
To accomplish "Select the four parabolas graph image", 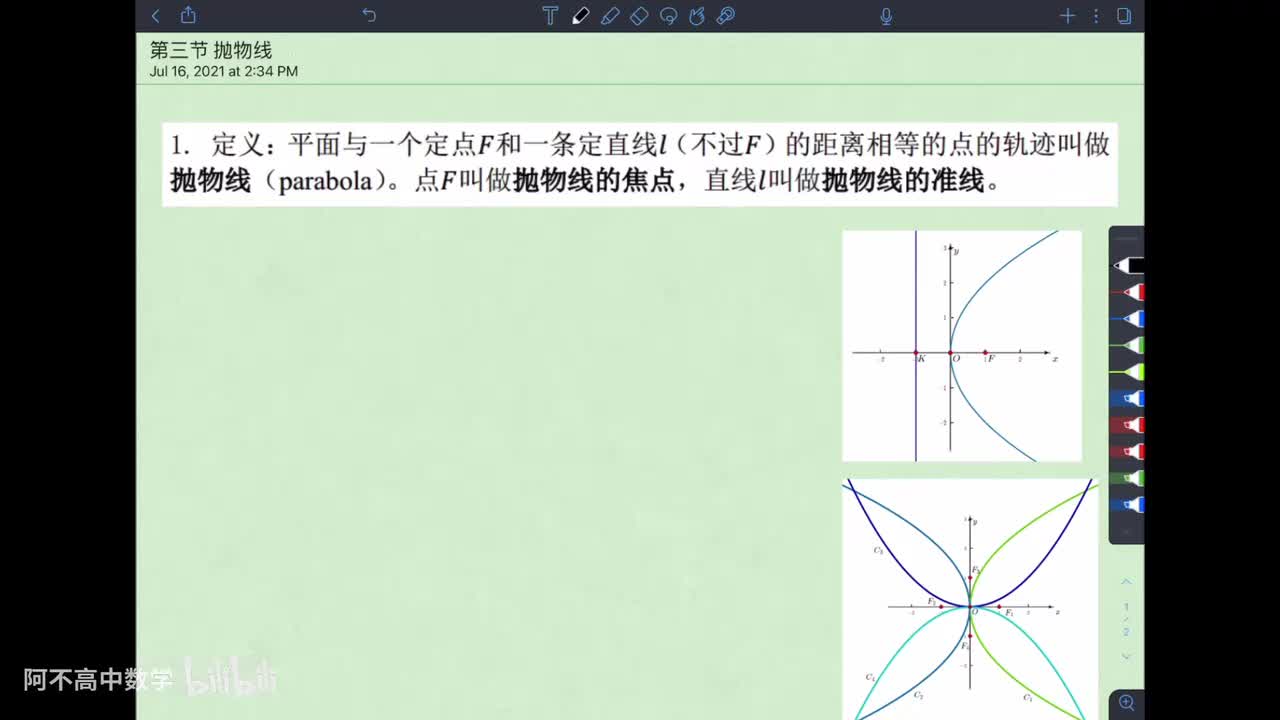I will pos(970,599).
